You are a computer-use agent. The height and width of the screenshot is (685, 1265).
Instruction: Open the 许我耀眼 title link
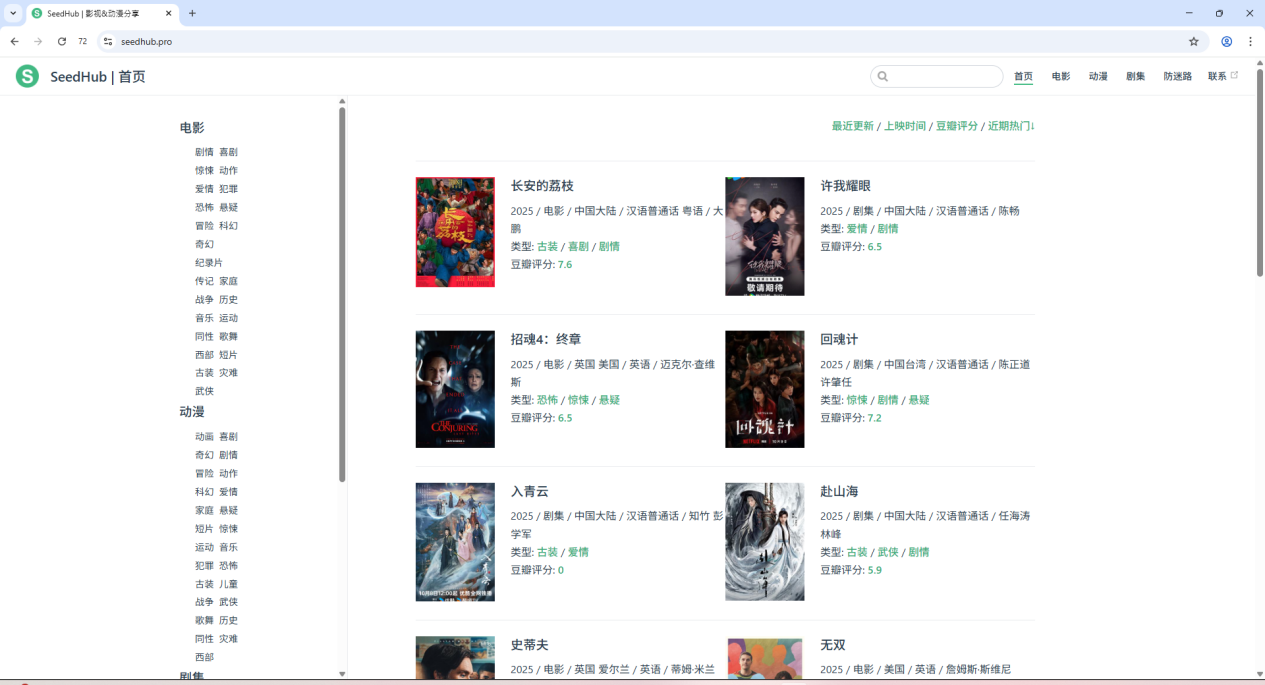(845, 186)
